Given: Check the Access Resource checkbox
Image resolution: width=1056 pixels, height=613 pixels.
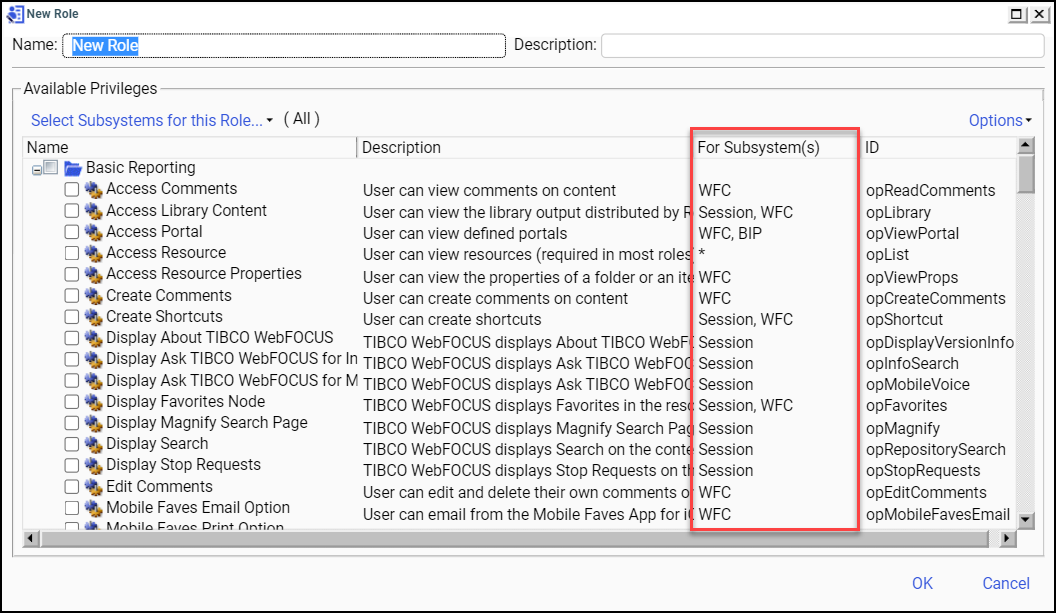Looking at the screenshot, I should coord(71,253).
